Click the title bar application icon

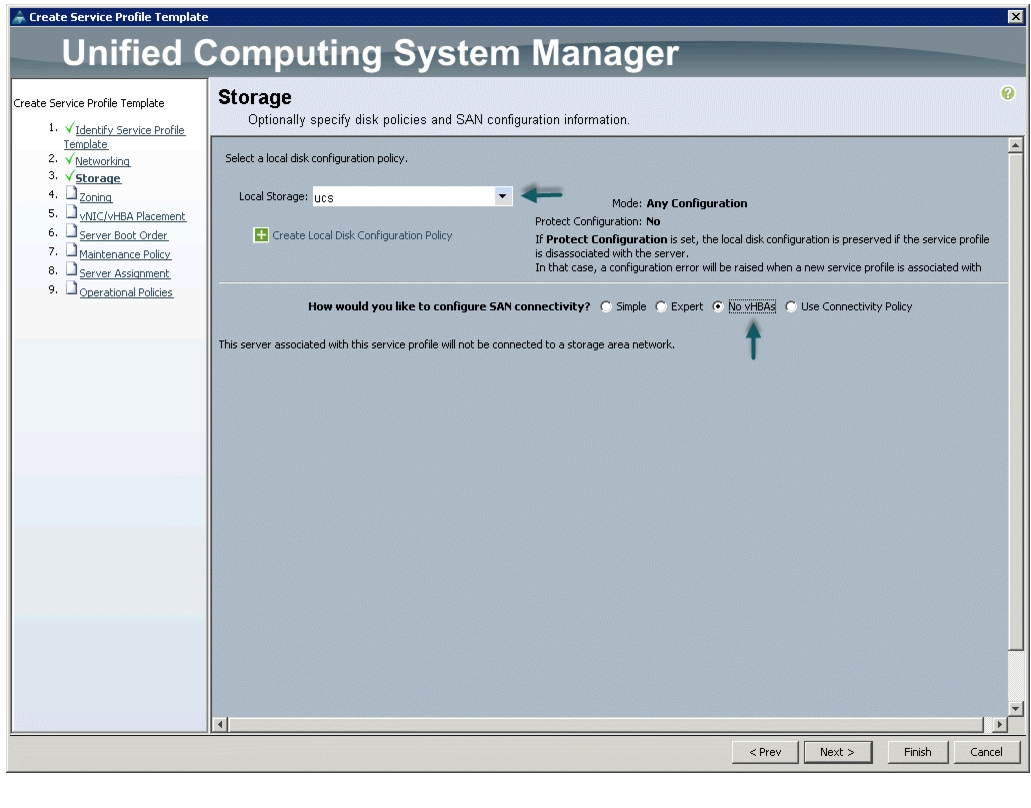coord(19,17)
